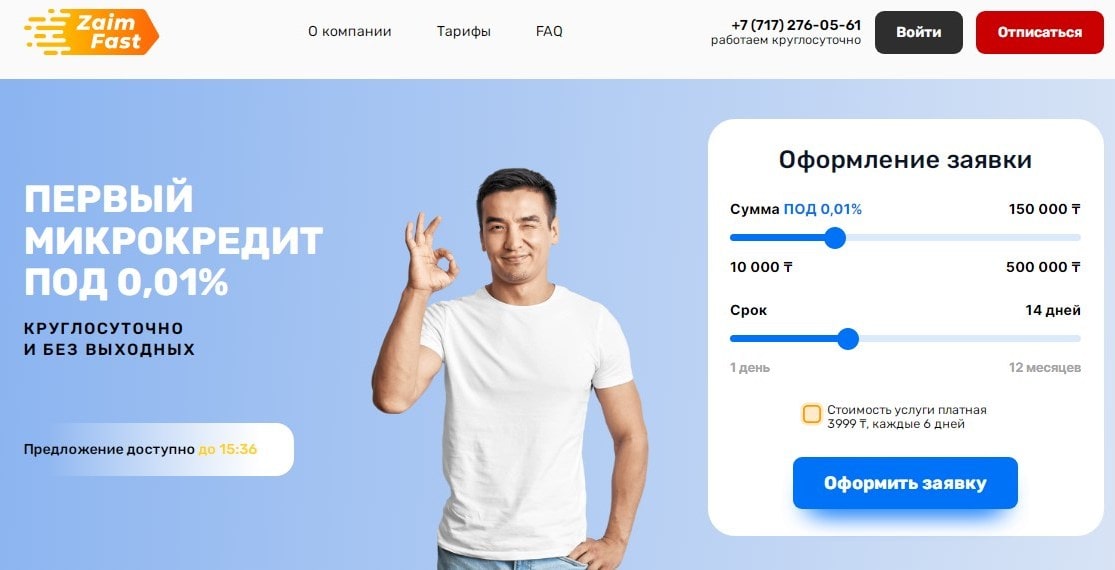Screen dimensions: 1115x570
Task: Click the Zaim Fast logo
Action: tap(91, 32)
